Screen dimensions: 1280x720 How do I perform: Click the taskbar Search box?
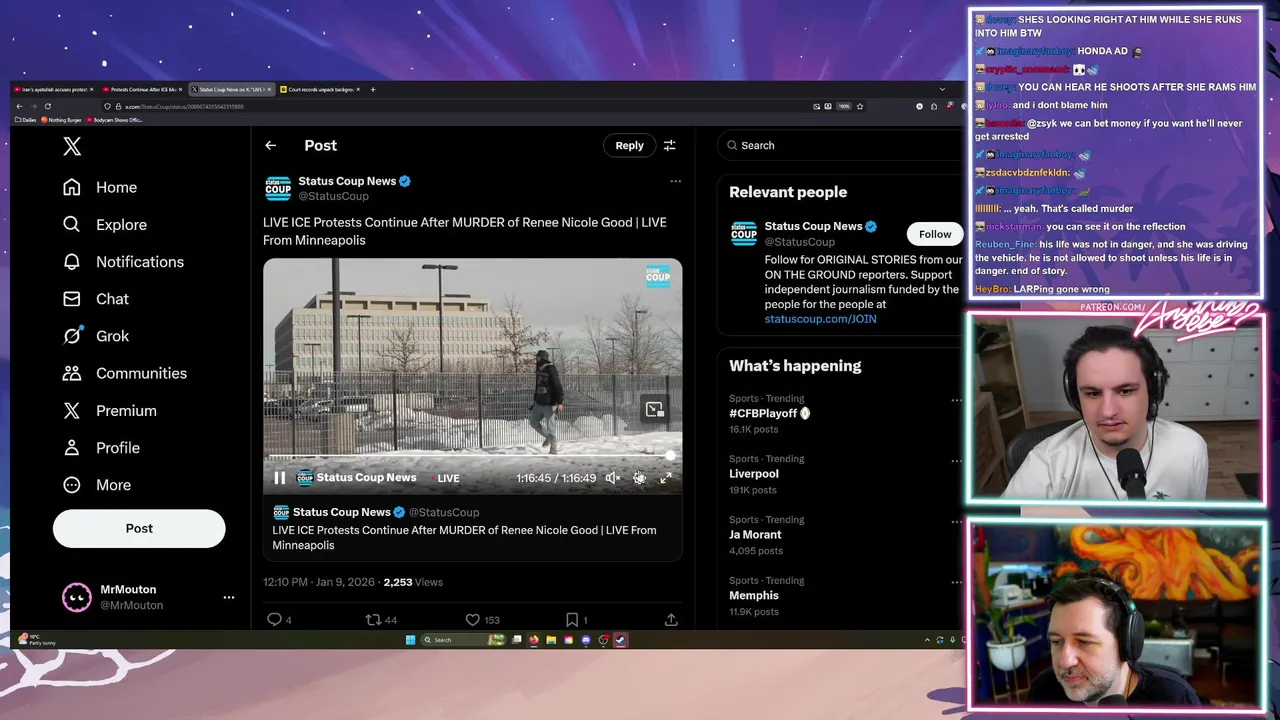point(464,640)
